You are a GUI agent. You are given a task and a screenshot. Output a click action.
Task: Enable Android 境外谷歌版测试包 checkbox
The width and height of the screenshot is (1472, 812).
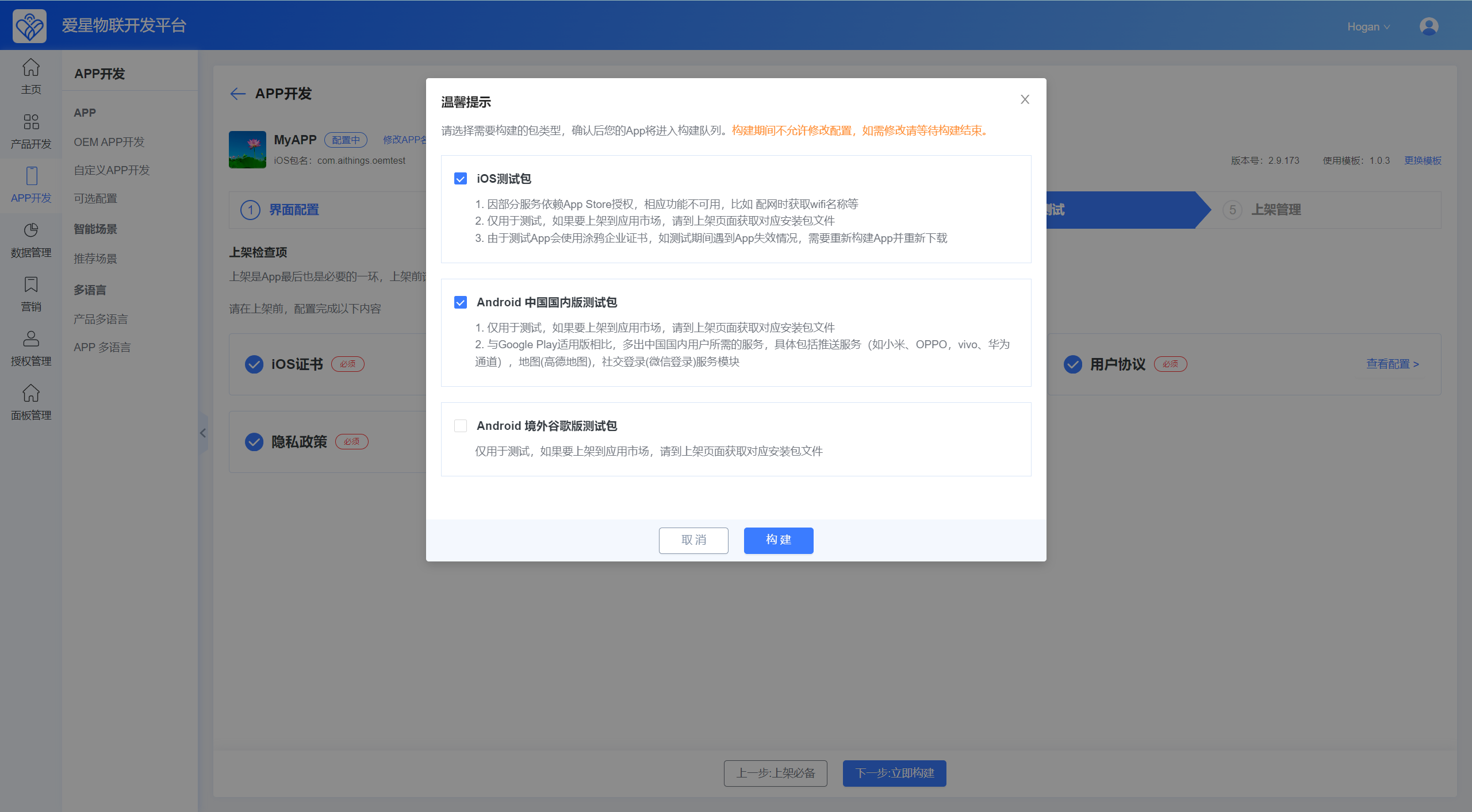pos(461,426)
